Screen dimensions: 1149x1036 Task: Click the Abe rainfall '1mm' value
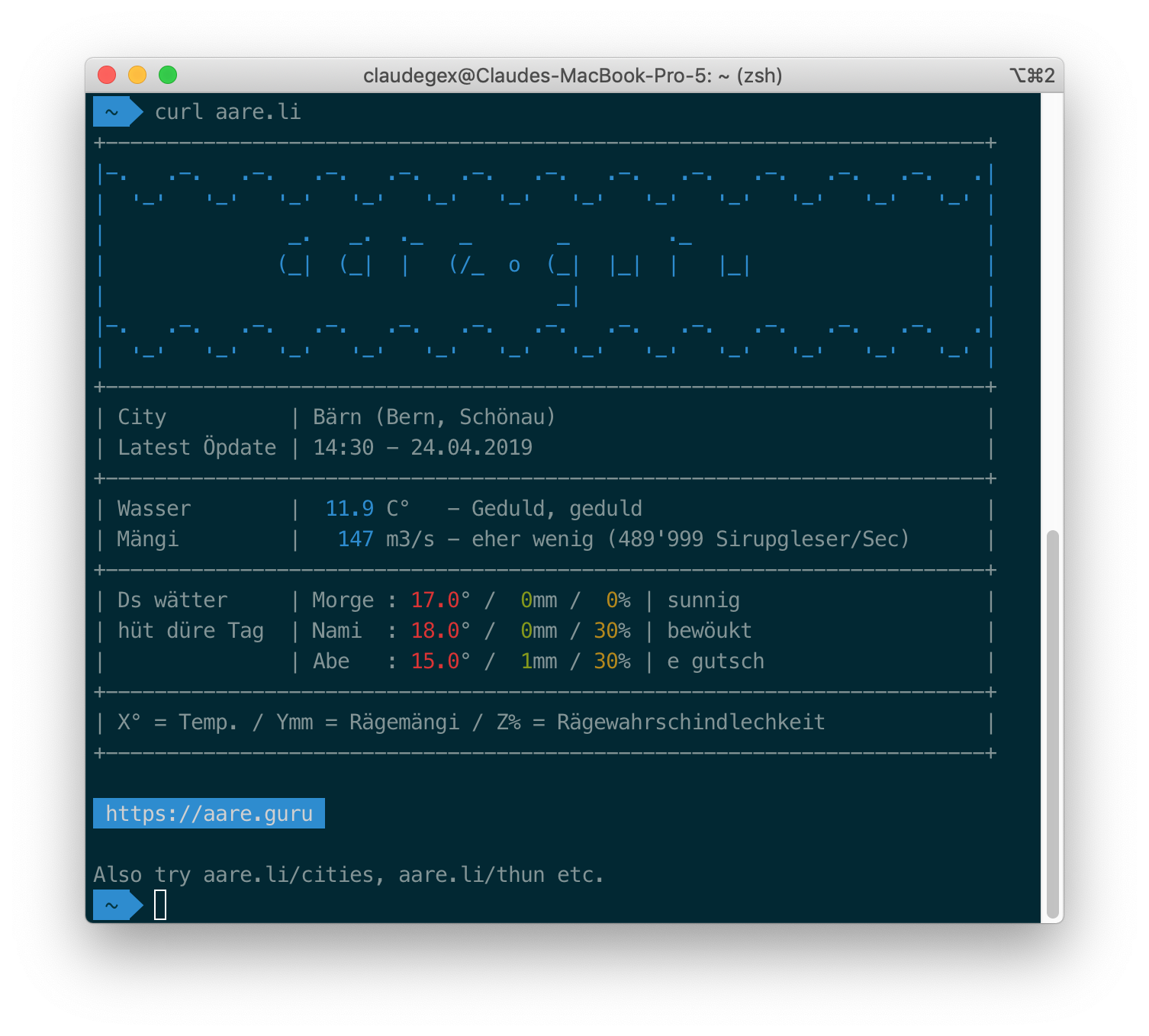coord(539,661)
